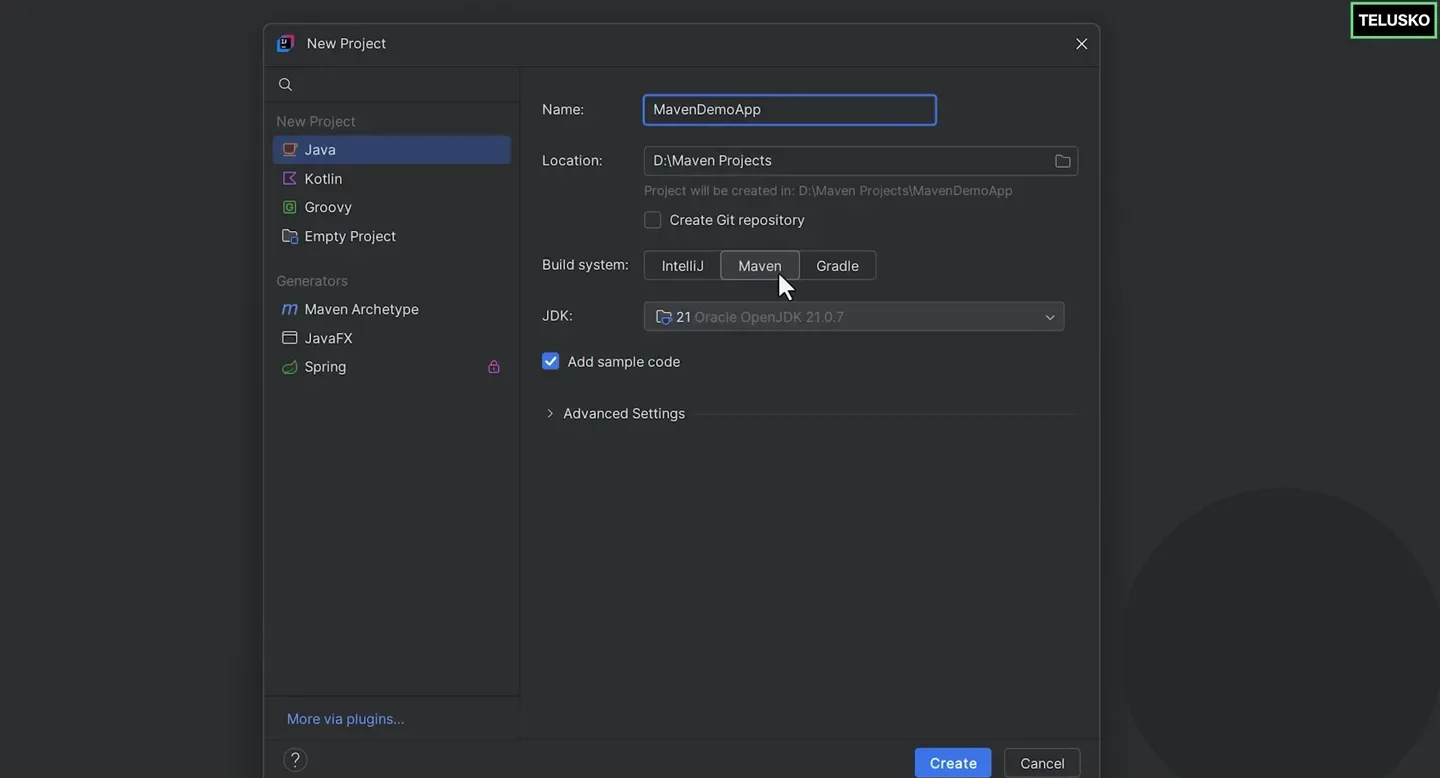
Task: Click the search magnifier icon
Action: point(285,85)
